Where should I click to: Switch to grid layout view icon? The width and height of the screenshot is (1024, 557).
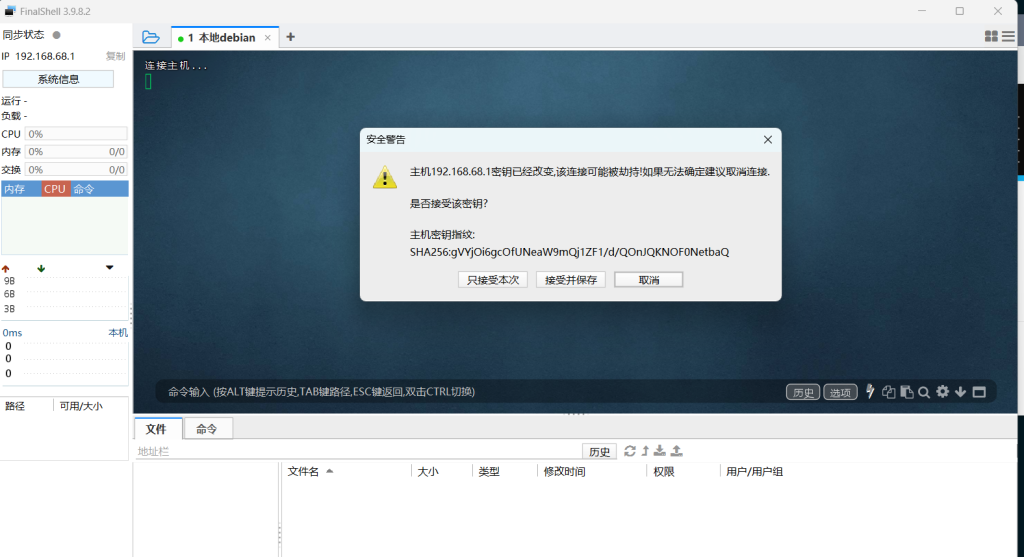click(991, 36)
